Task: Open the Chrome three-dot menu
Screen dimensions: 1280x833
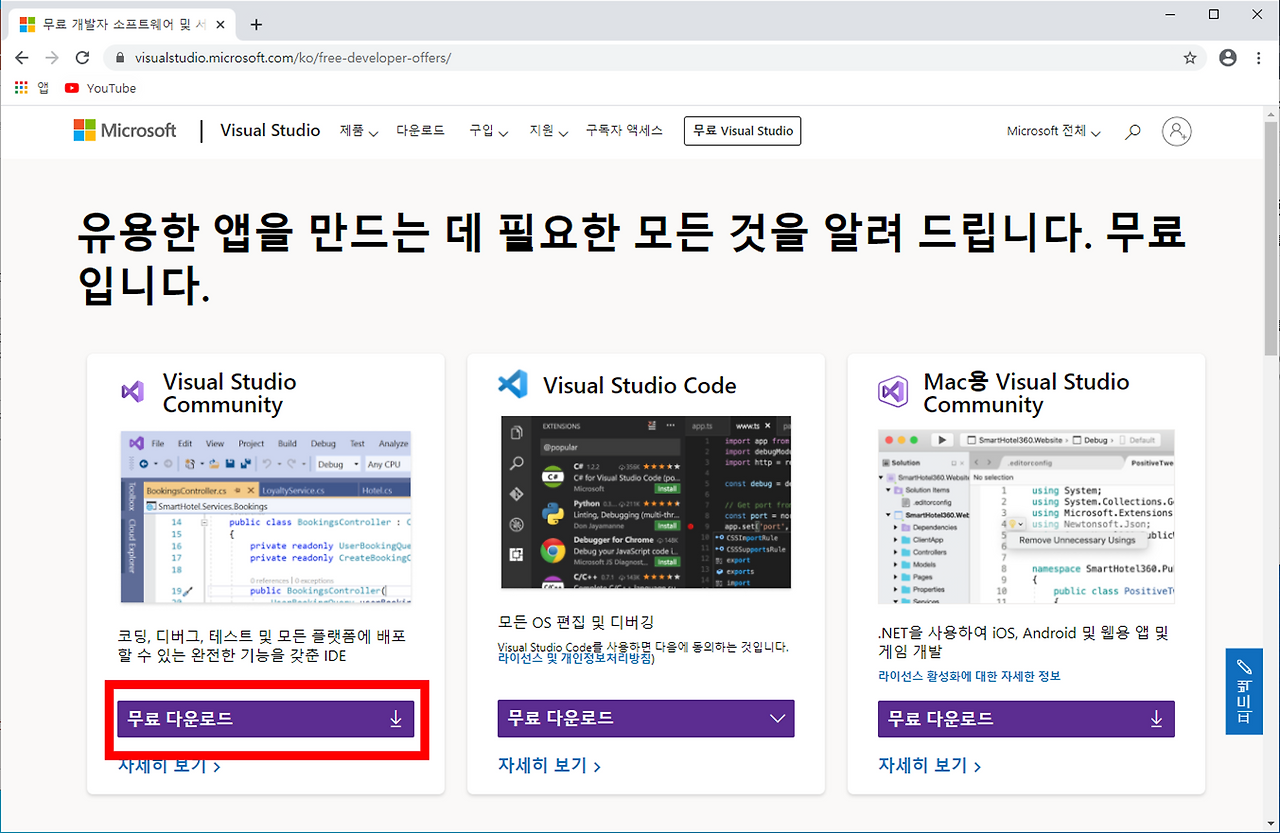Action: (1259, 58)
